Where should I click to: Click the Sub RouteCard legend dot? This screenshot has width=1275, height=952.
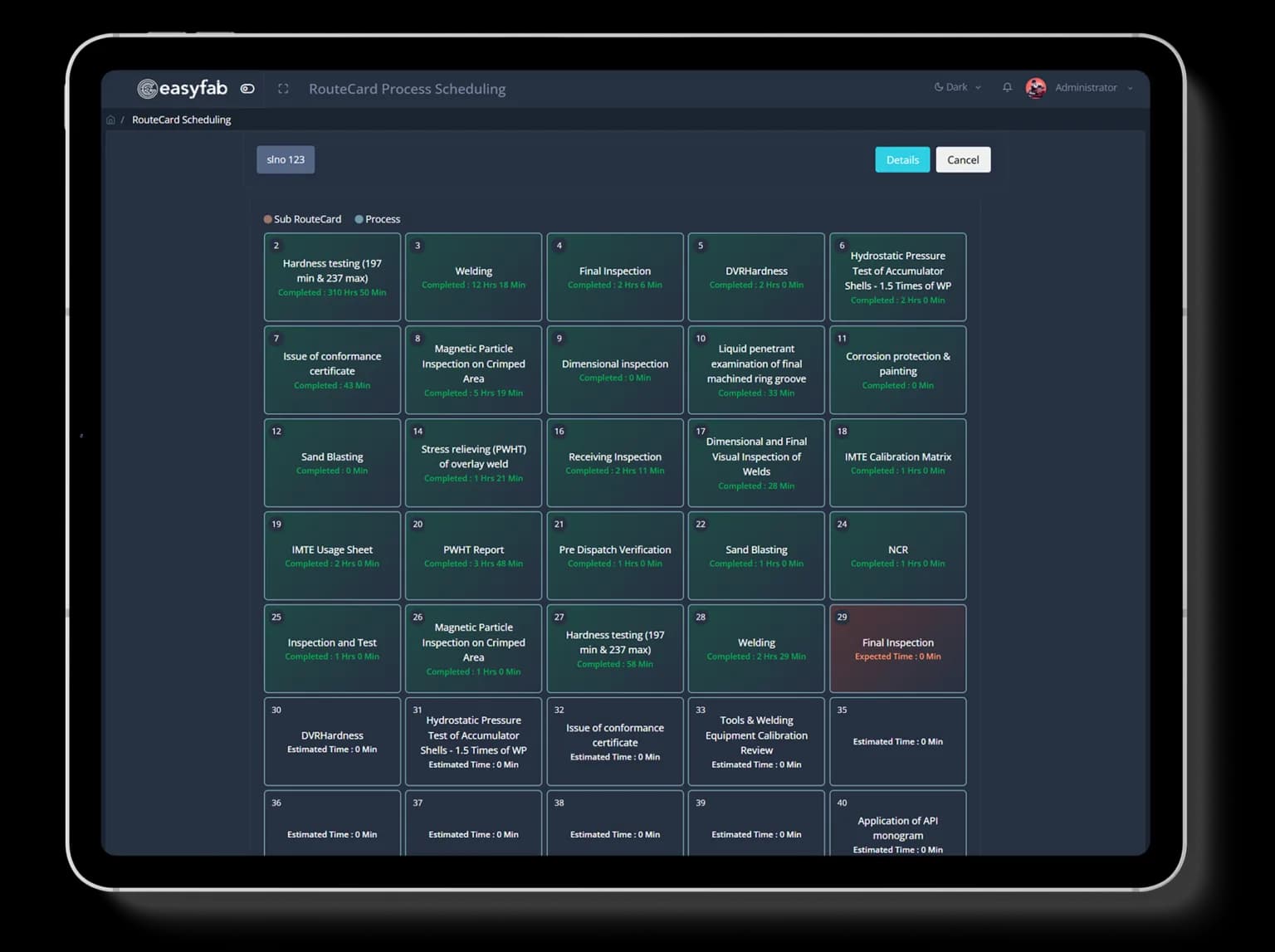click(x=268, y=219)
